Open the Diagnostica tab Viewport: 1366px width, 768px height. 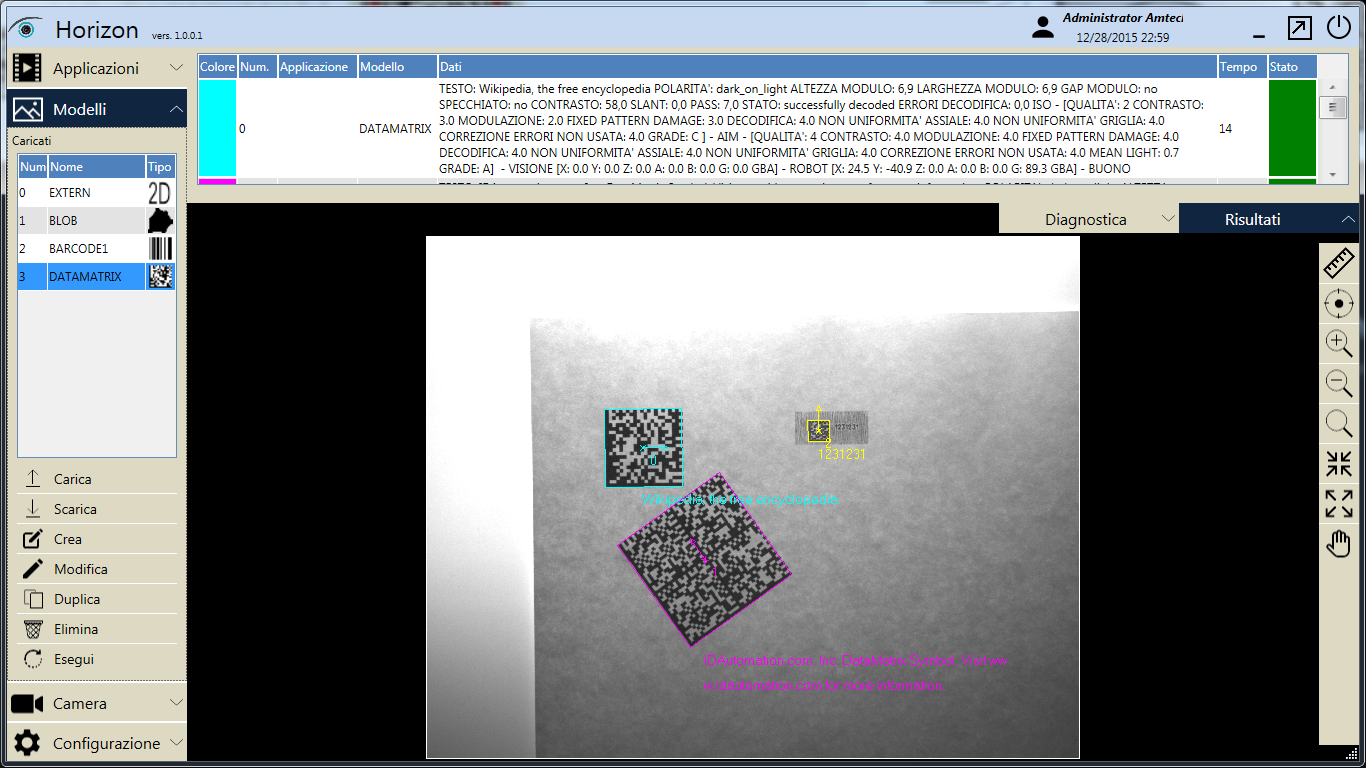(x=1089, y=219)
